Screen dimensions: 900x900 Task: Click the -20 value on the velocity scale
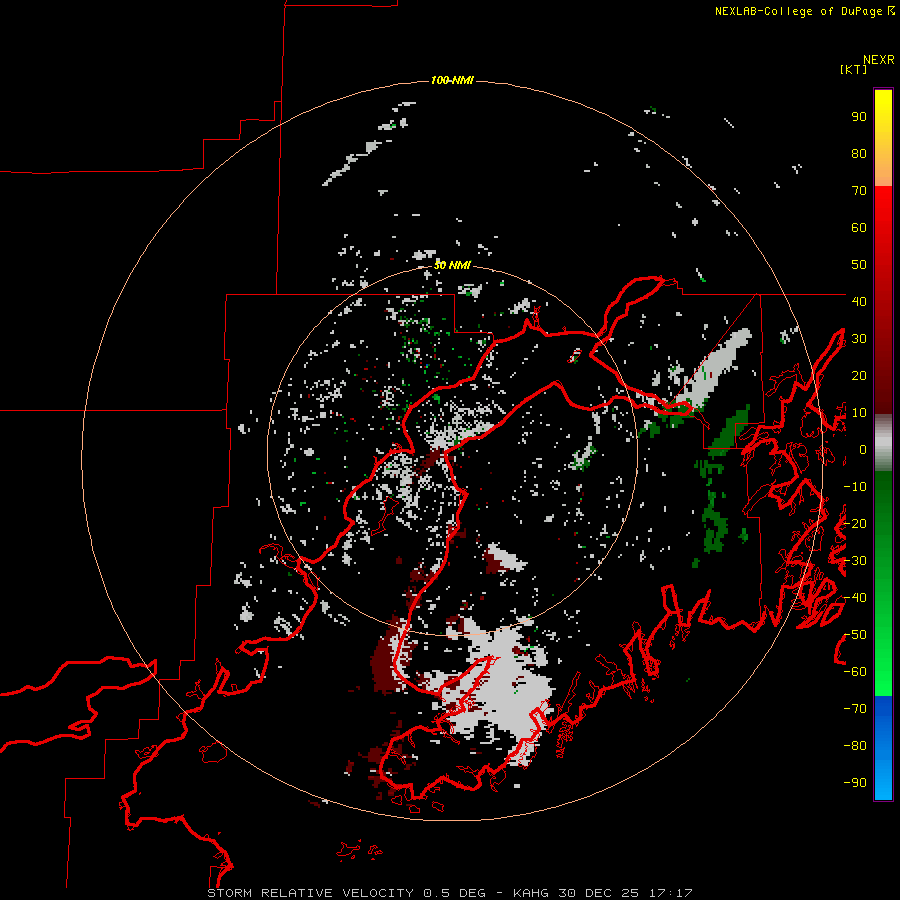click(855, 523)
